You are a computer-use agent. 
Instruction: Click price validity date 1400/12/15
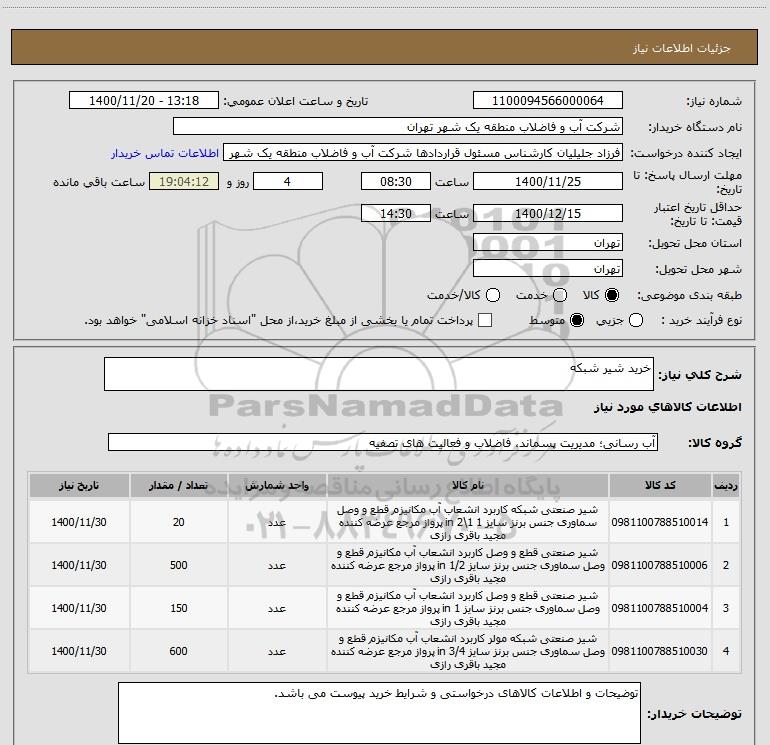pos(548,214)
